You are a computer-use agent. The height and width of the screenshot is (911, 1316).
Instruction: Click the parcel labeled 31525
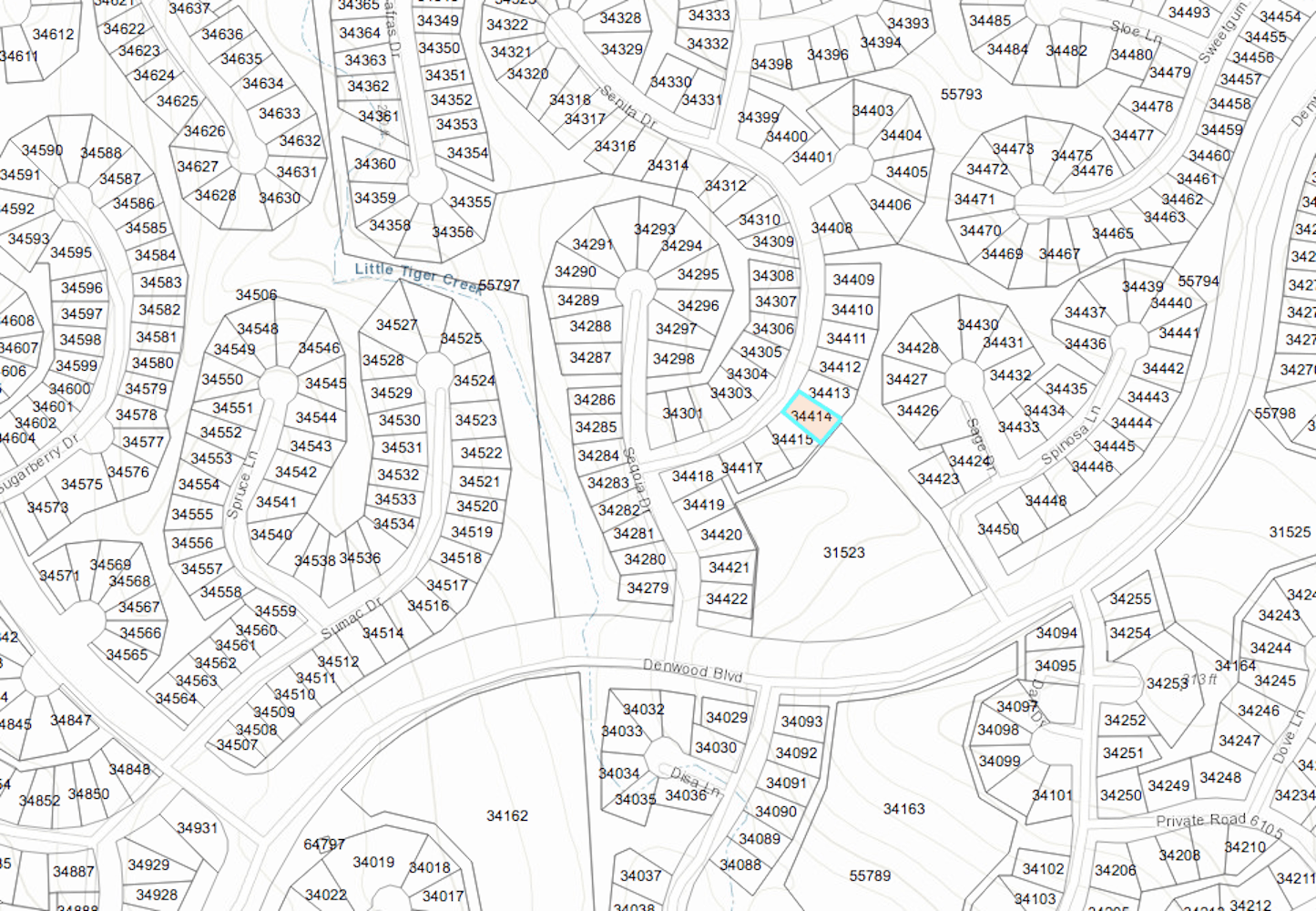pyautogui.click(x=1290, y=531)
